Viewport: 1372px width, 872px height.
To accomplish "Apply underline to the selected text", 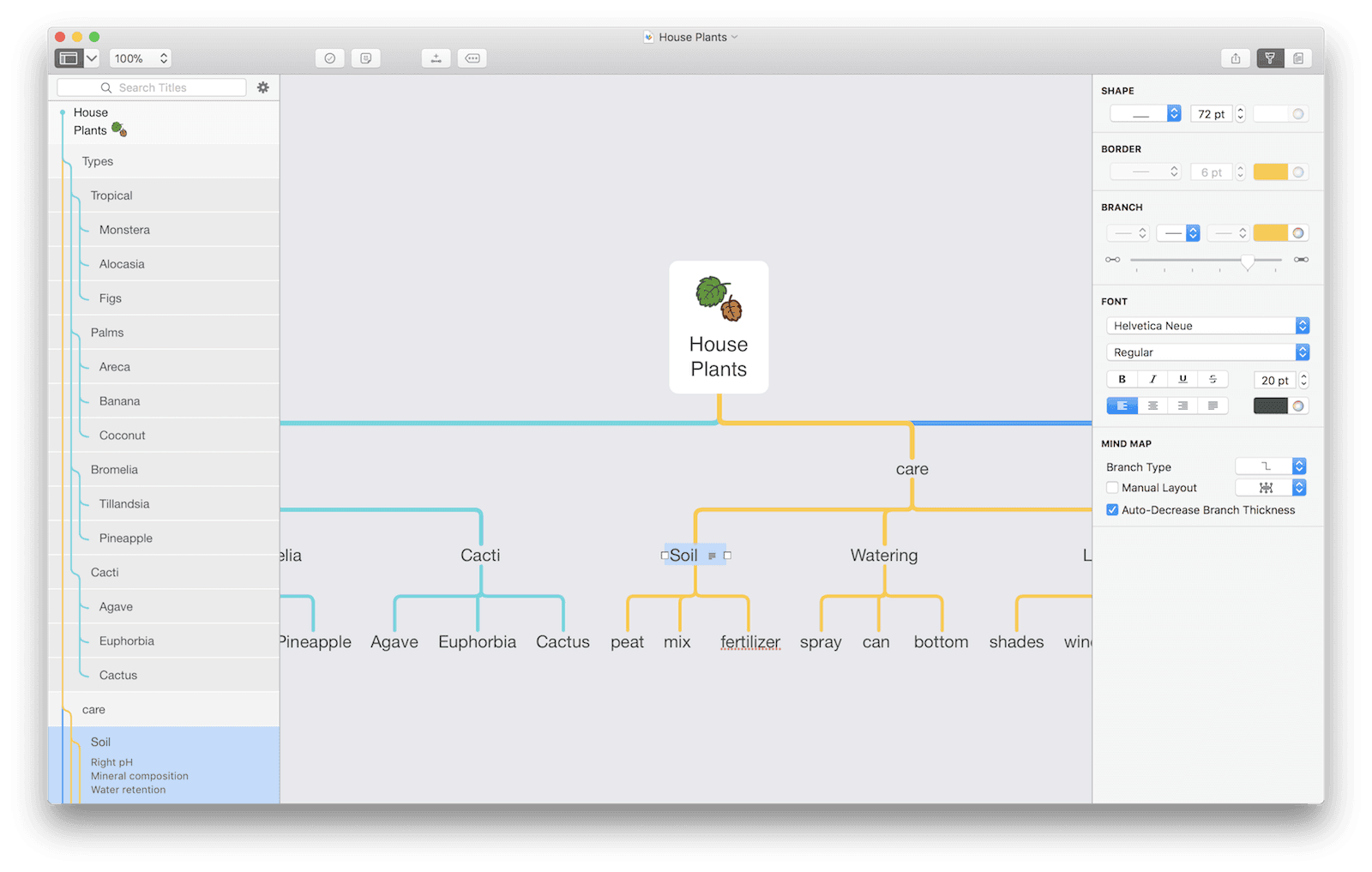I will coord(1182,378).
